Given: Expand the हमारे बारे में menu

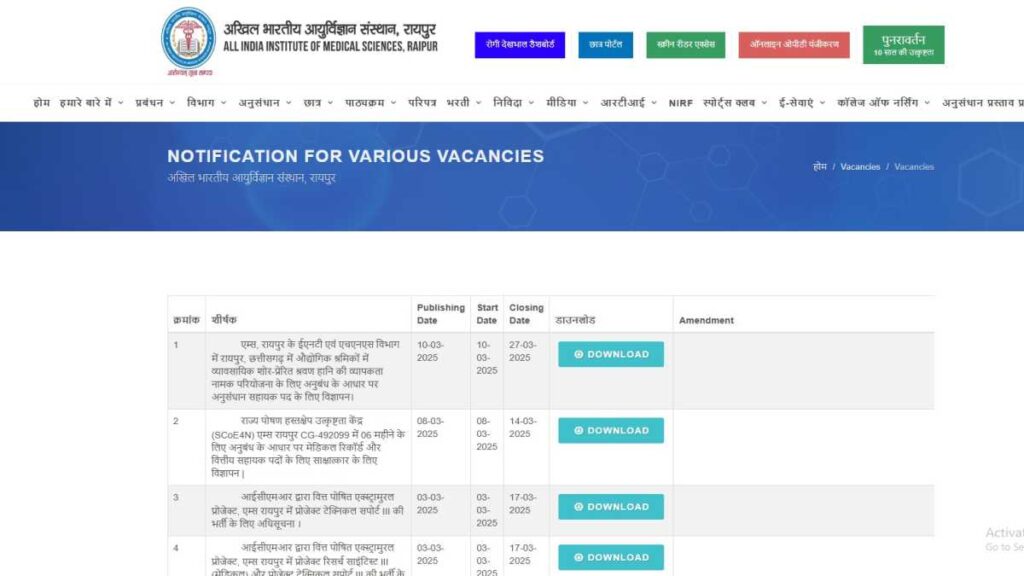Looking at the screenshot, I should (91, 103).
